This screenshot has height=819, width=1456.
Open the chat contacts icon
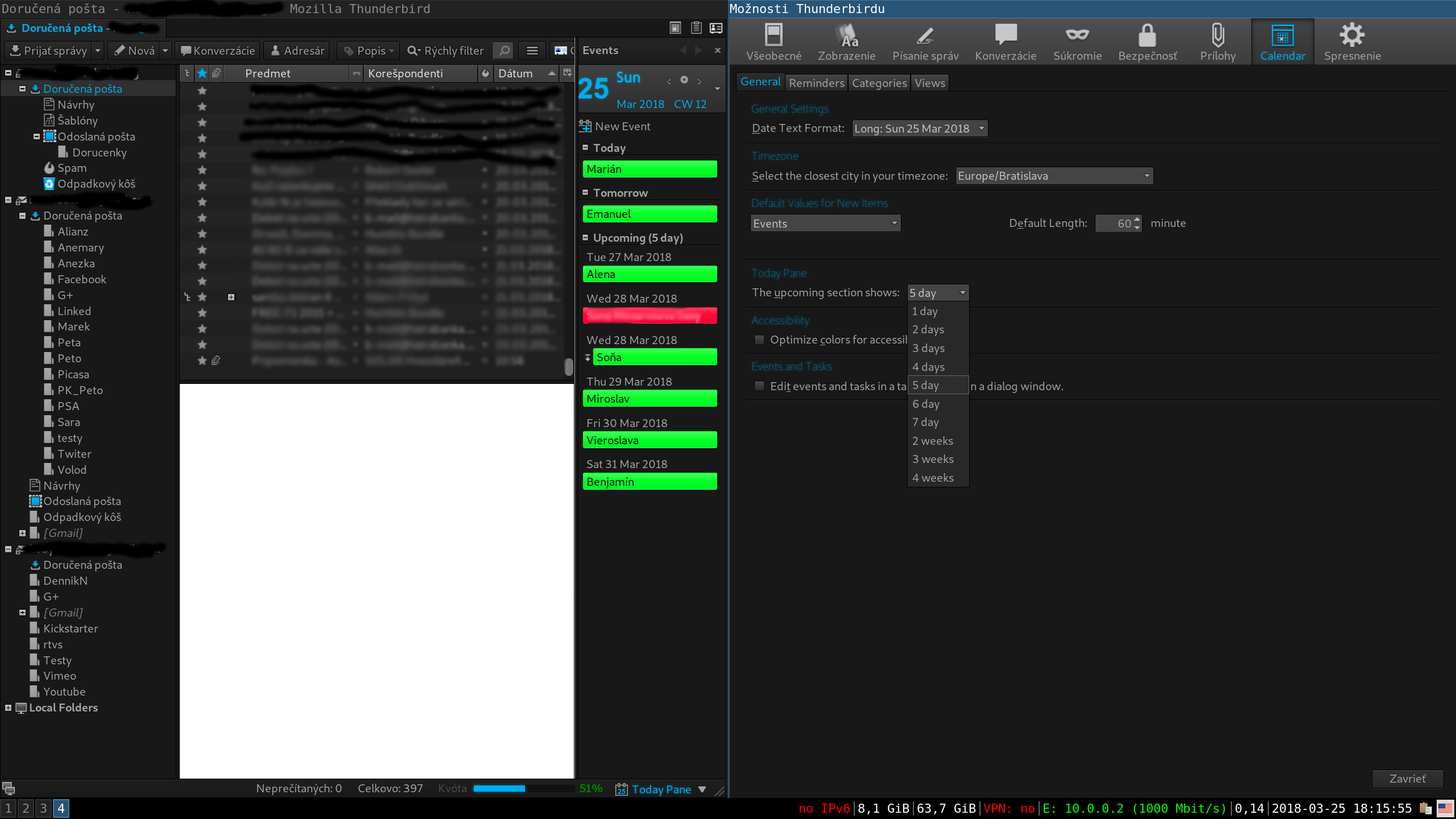[x=716, y=28]
